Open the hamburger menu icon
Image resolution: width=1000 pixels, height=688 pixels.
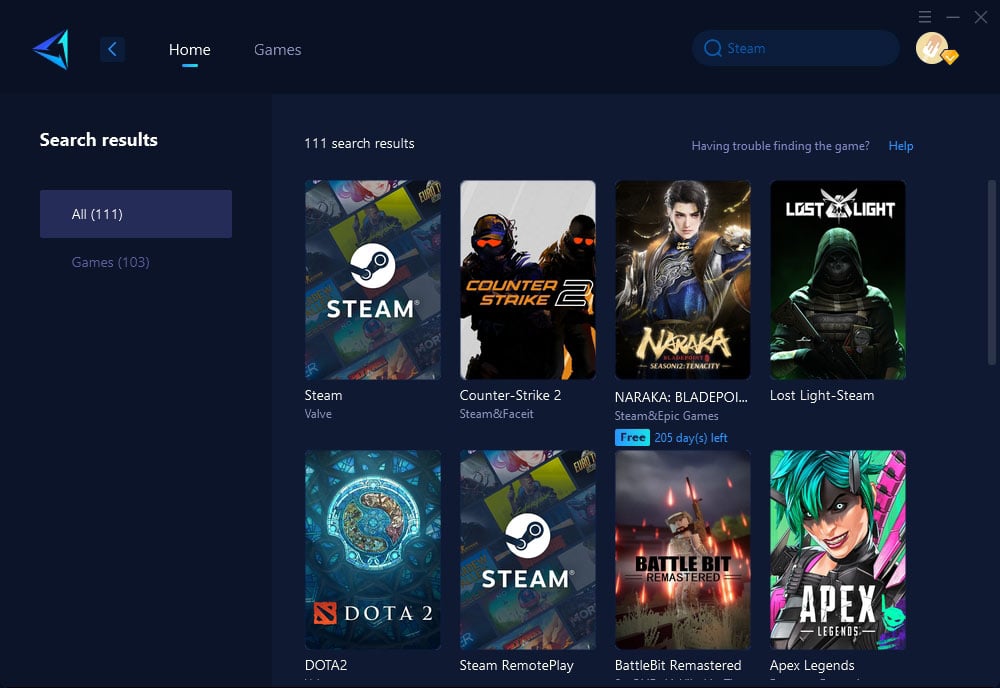pyautogui.click(x=925, y=17)
